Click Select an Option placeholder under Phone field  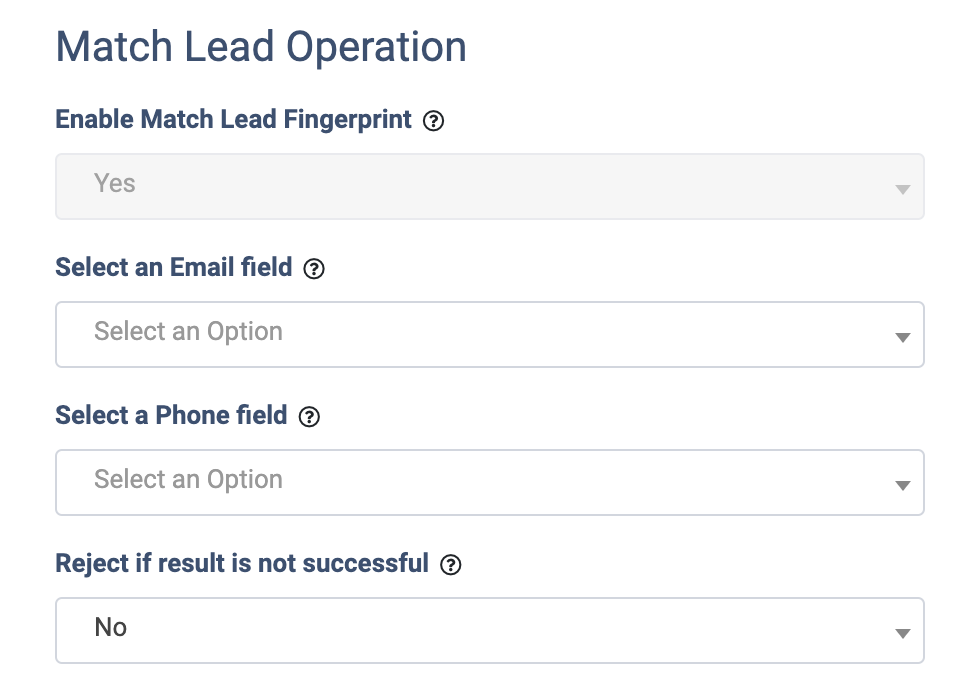click(x=188, y=480)
